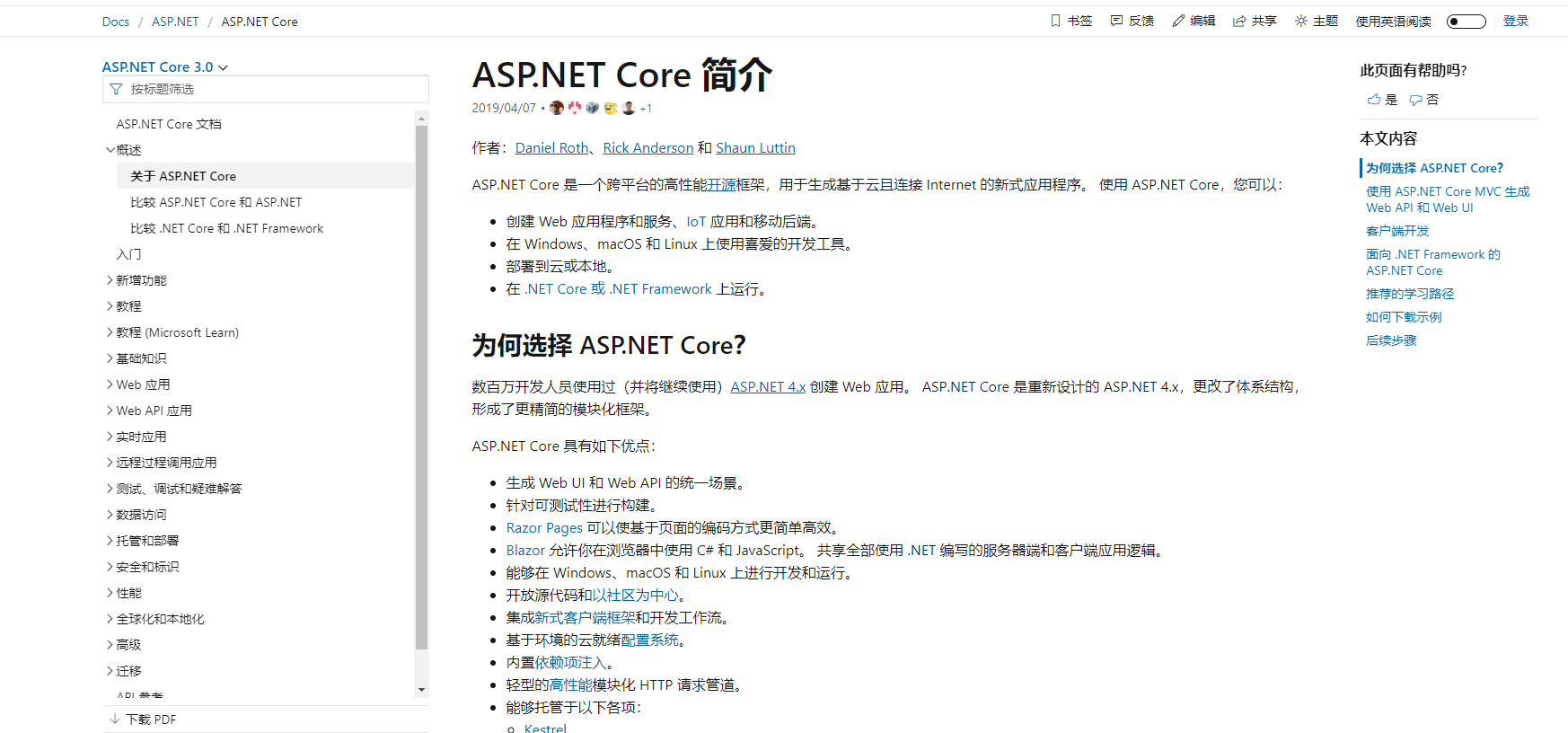Viewport: 1568px width, 733px height.
Task: Open the 入门 tree item
Action: [128, 254]
